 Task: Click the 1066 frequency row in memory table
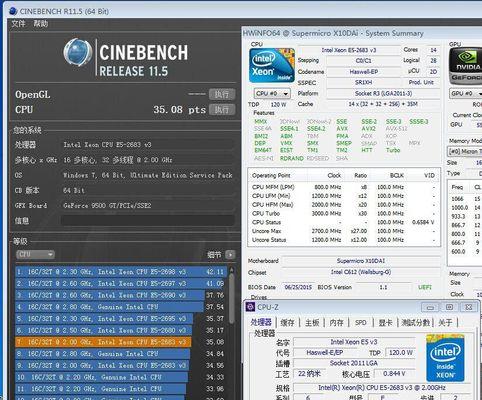click(x=466, y=199)
